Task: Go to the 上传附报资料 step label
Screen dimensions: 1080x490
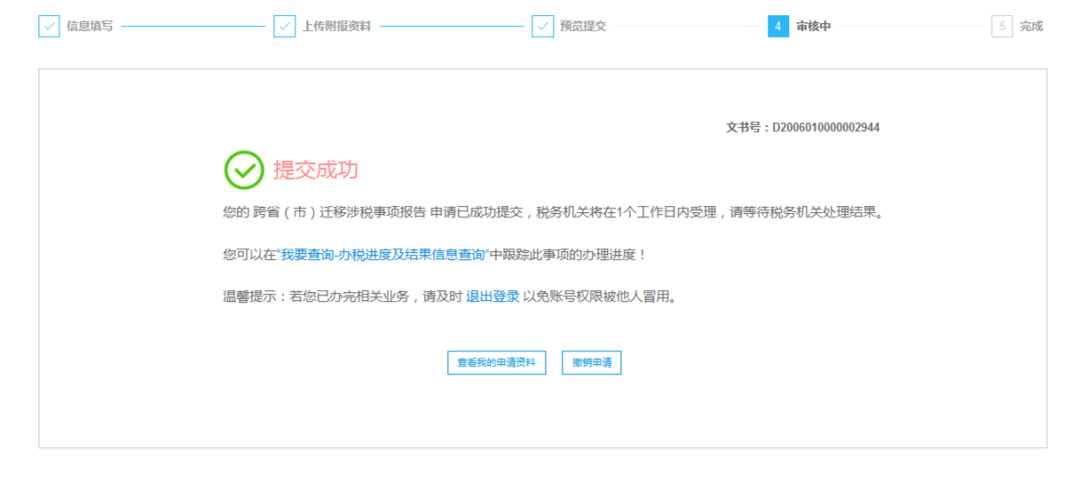Action: 336,27
